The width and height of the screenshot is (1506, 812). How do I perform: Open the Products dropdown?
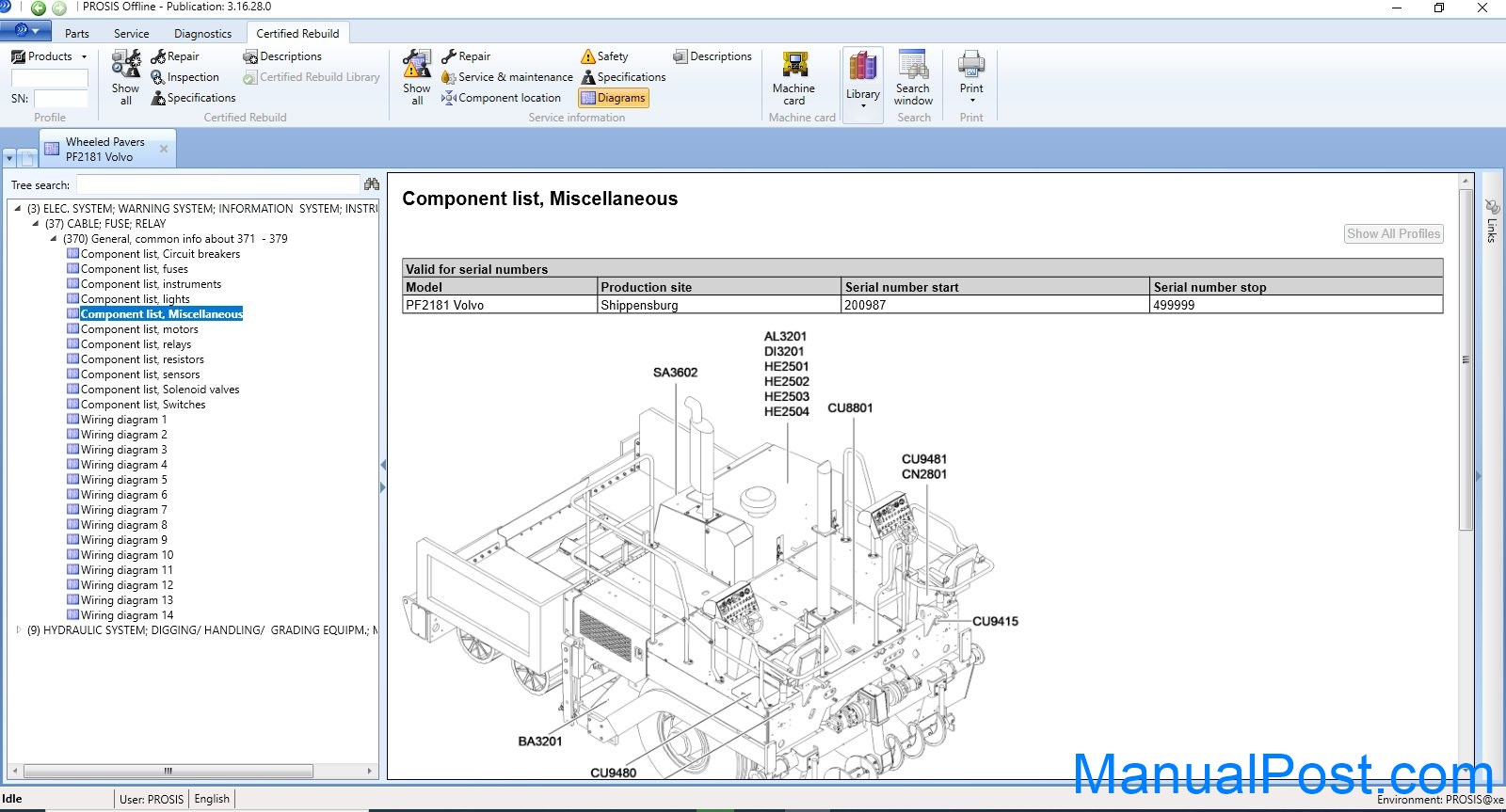click(x=49, y=56)
